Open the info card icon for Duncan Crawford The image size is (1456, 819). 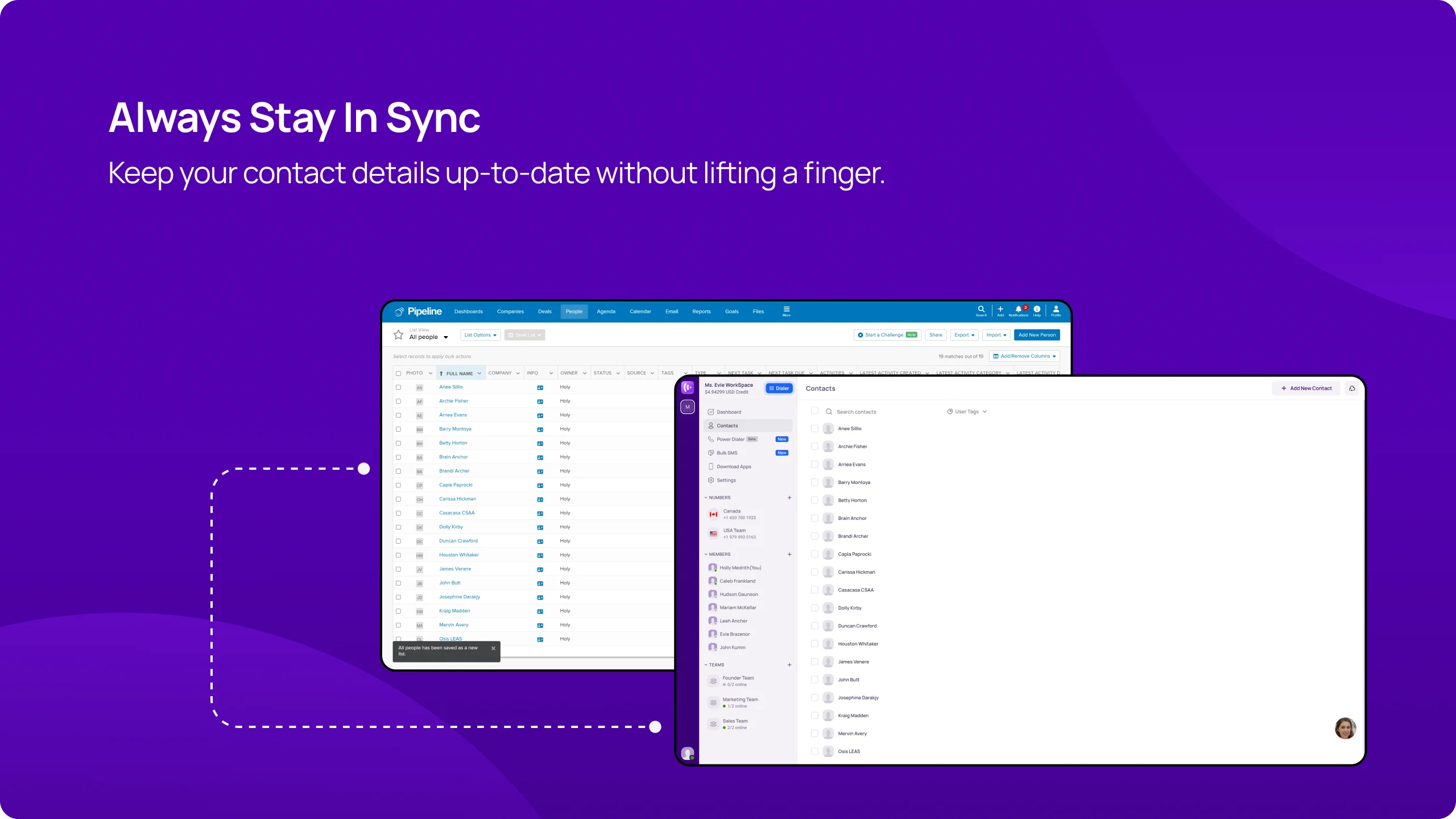540,541
